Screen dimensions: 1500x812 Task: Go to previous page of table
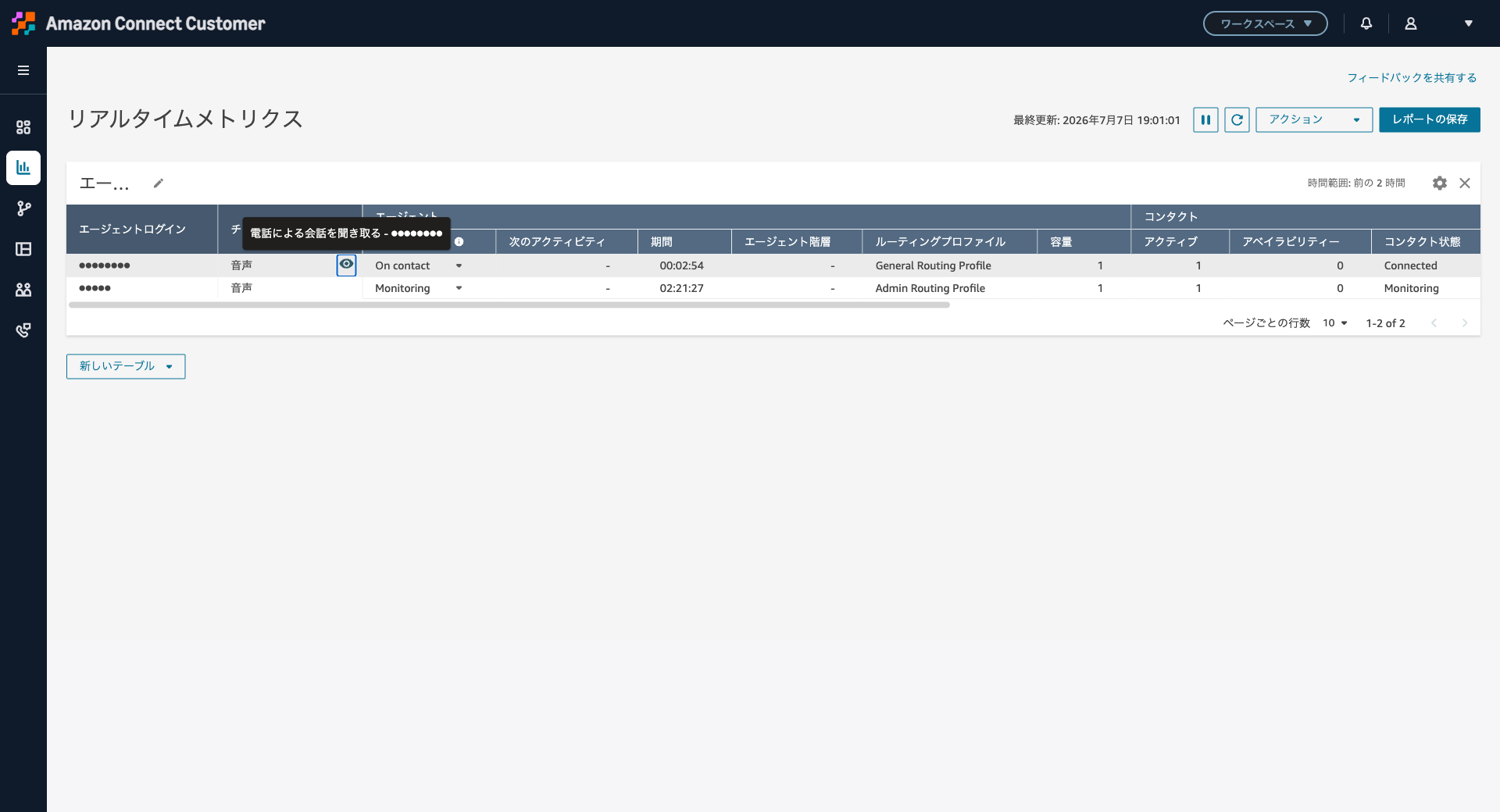[1434, 323]
